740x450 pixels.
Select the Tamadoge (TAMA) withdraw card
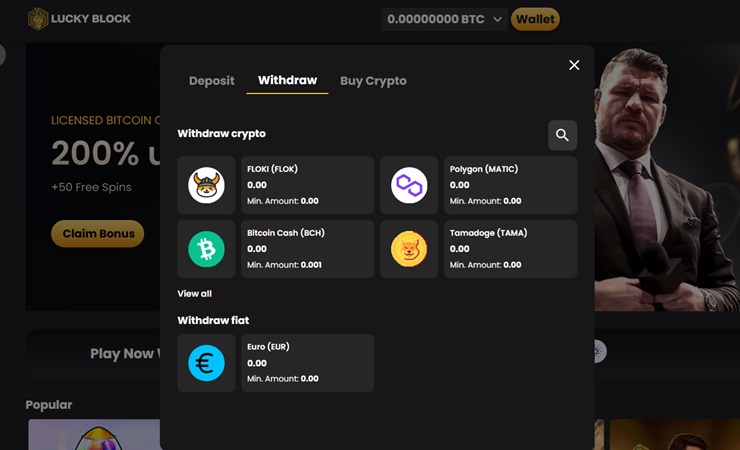(511, 249)
